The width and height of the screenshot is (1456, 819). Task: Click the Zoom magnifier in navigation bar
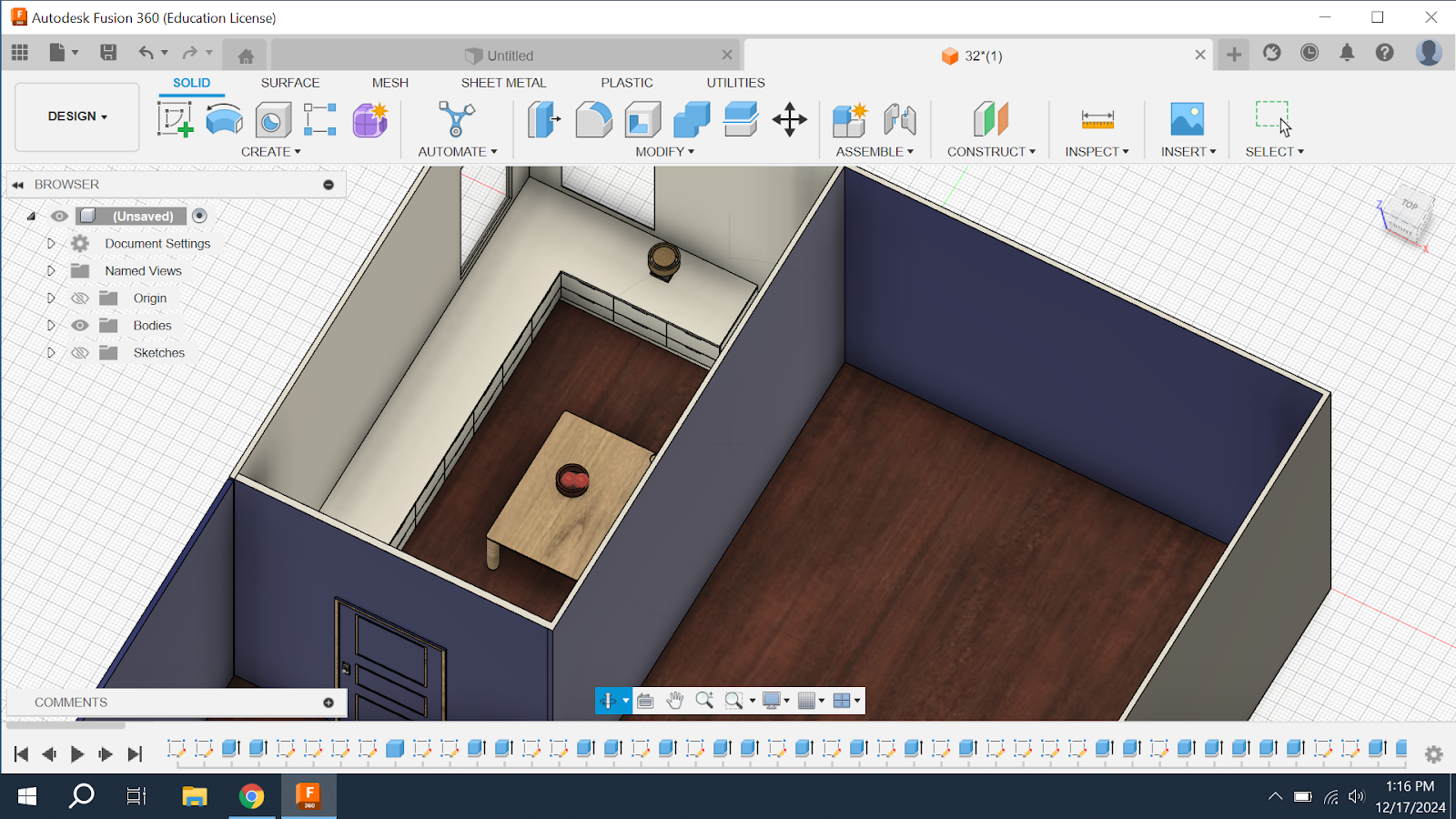point(703,700)
